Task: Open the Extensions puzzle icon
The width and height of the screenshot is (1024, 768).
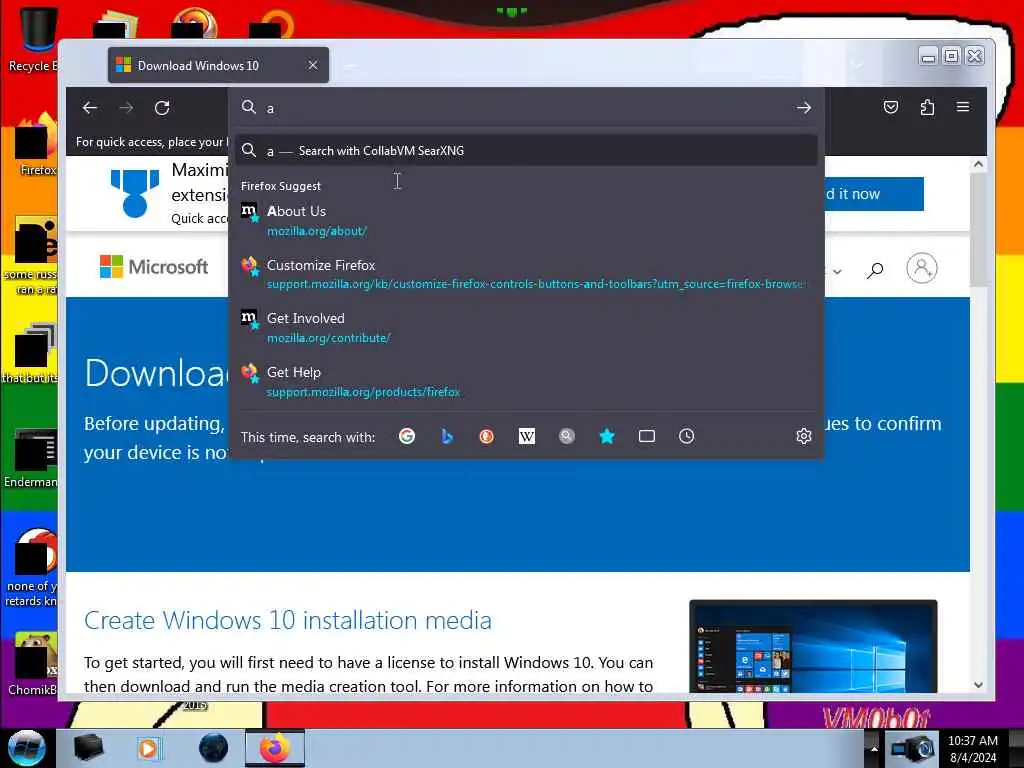Action: click(x=927, y=107)
